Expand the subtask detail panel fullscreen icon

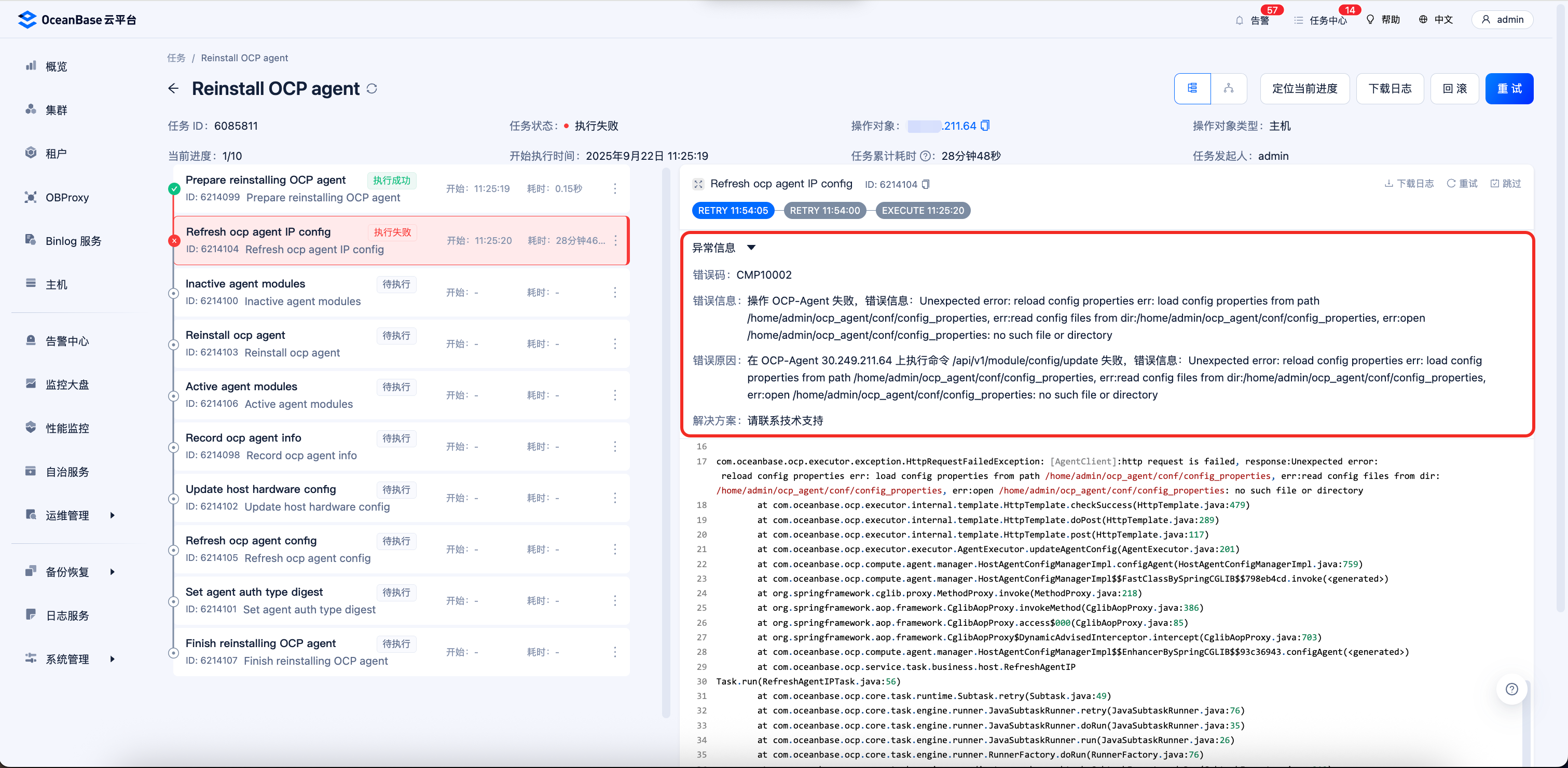point(698,184)
